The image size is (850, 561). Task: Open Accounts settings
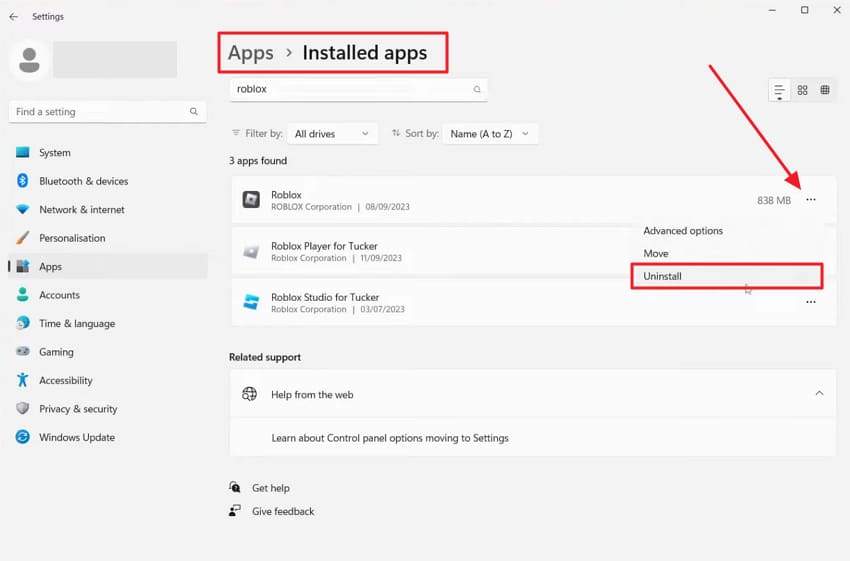[107, 295]
